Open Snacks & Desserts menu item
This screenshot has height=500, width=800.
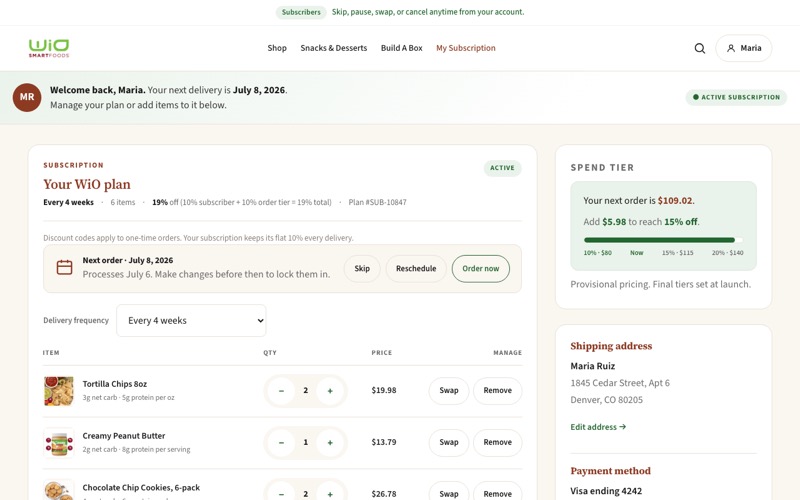334,48
